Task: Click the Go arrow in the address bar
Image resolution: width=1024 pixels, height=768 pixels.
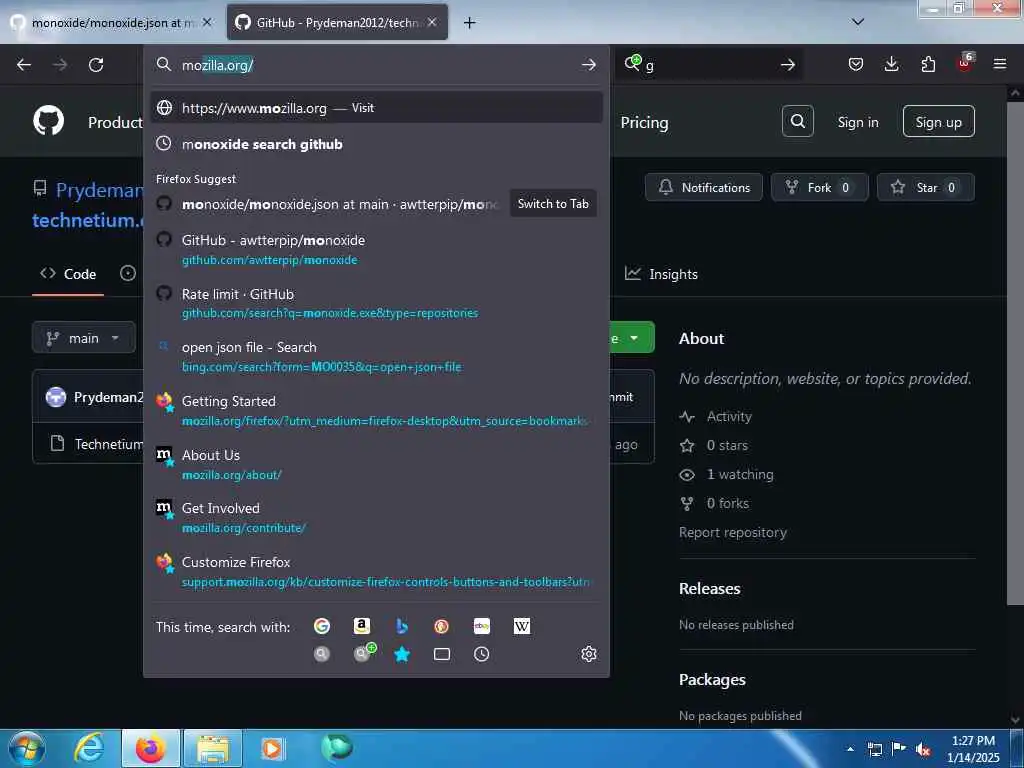Action: pos(588,65)
